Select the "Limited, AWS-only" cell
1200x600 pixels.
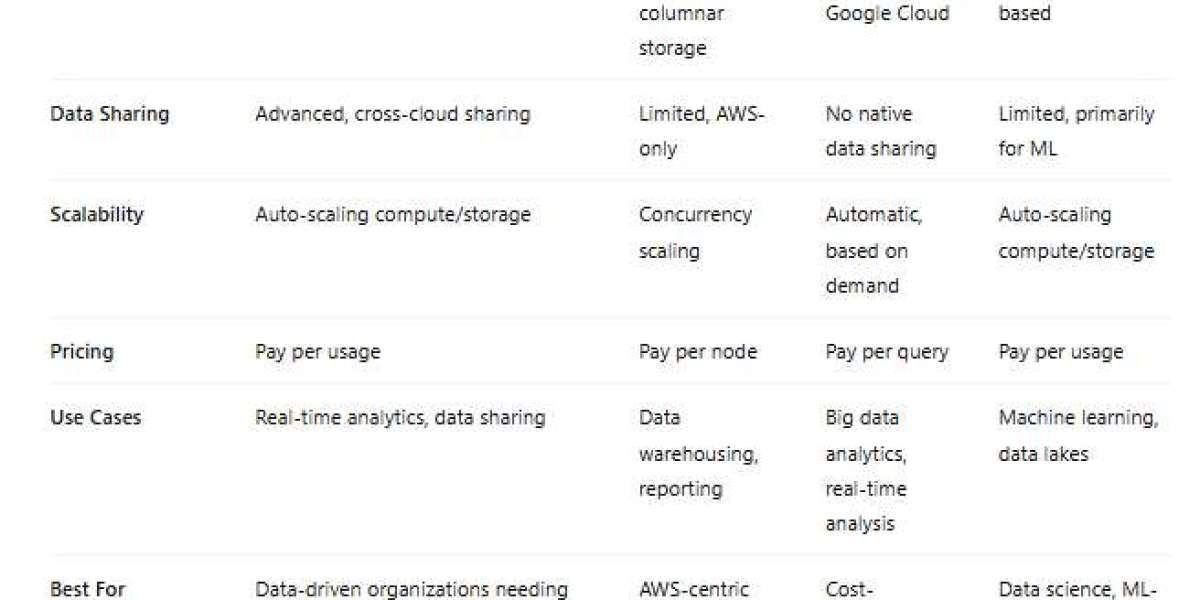[x=701, y=131]
